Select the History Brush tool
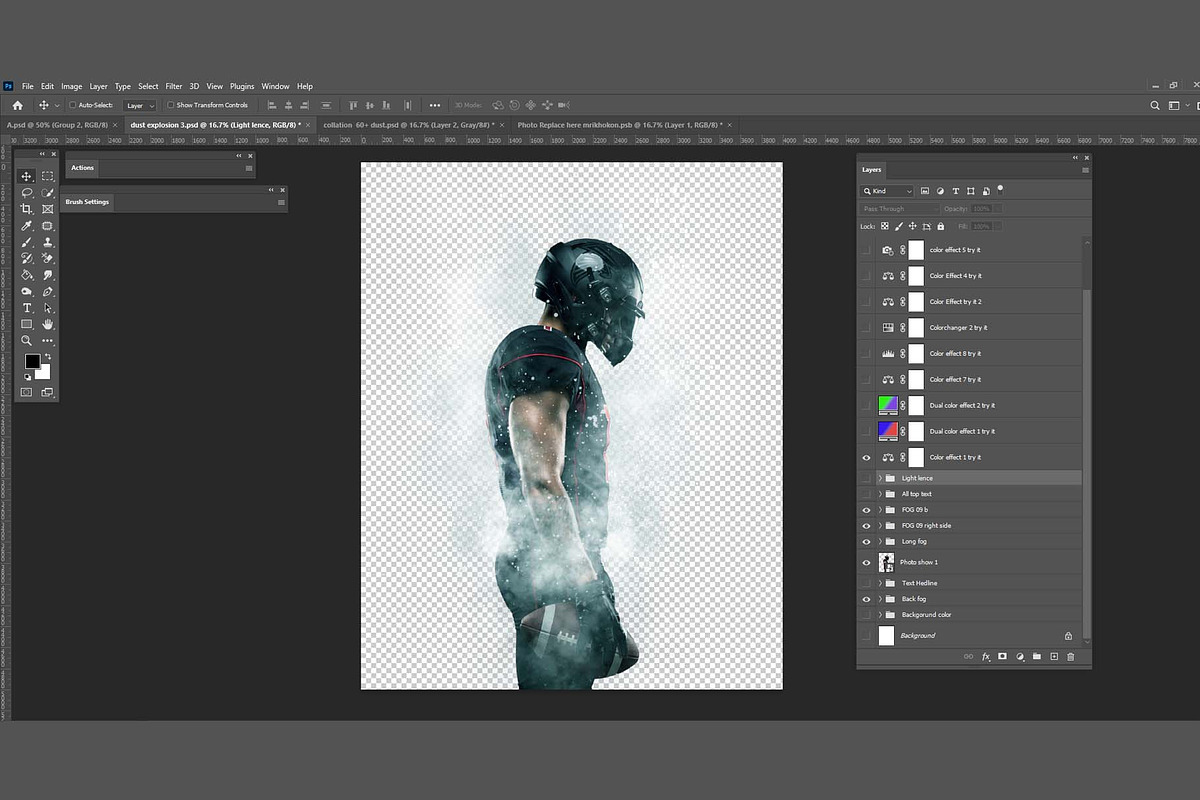 point(27,258)
